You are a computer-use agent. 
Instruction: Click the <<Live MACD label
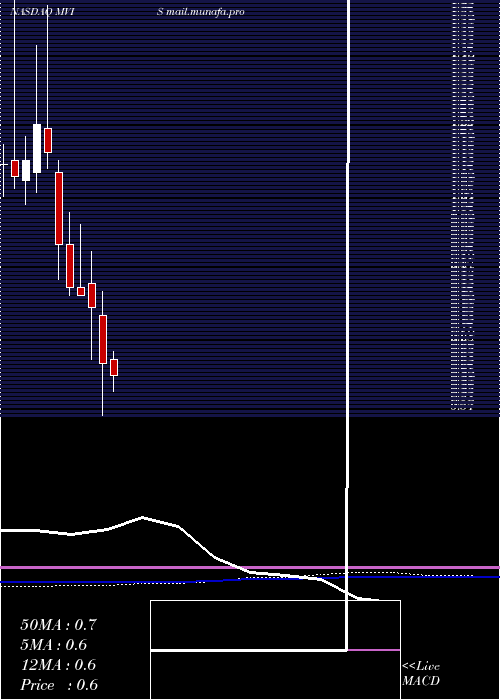click(421, 674)
